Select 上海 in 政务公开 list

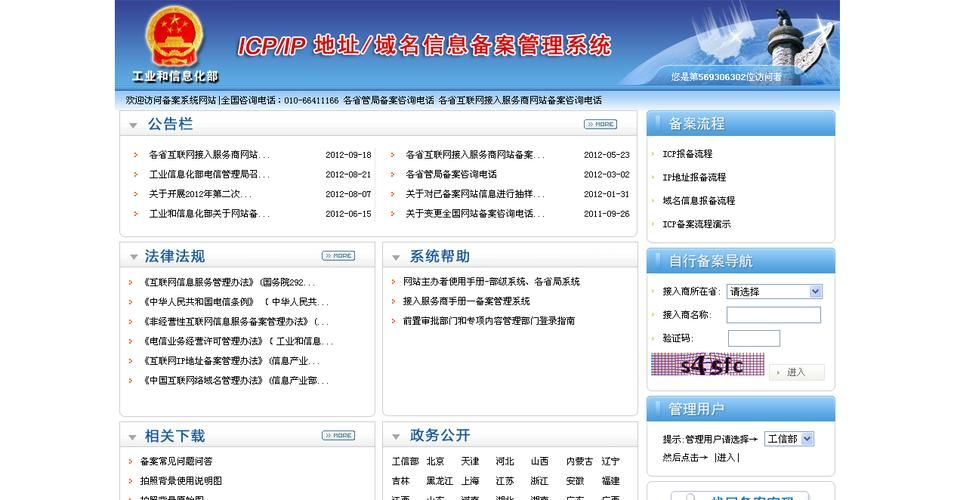(x=470, y=481)
